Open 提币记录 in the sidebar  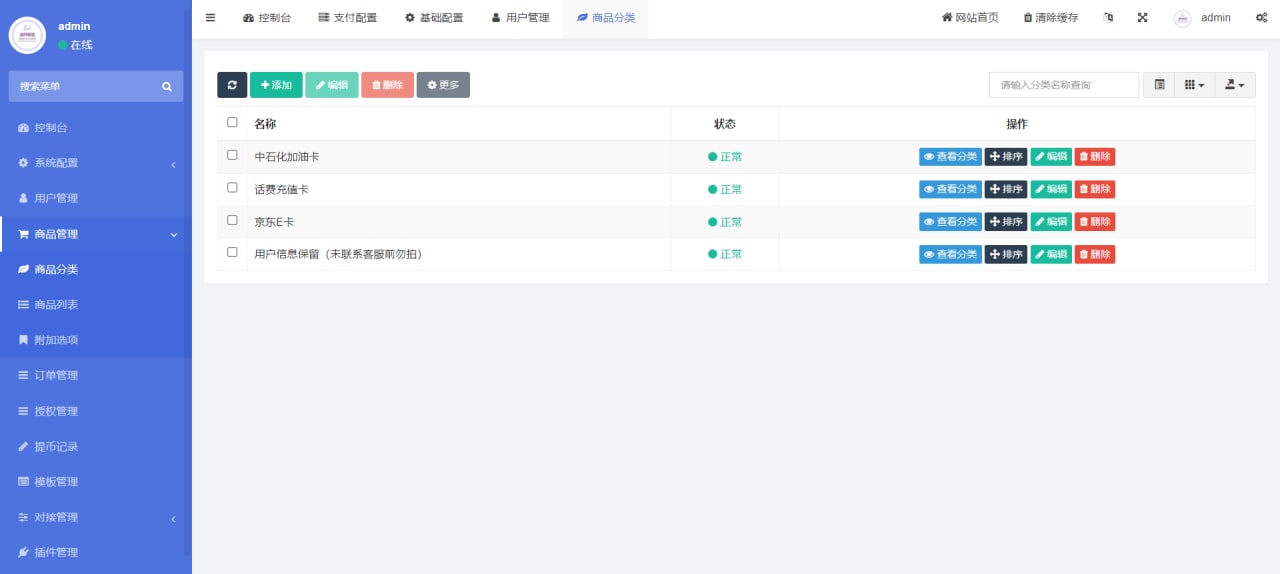[96, 446]
